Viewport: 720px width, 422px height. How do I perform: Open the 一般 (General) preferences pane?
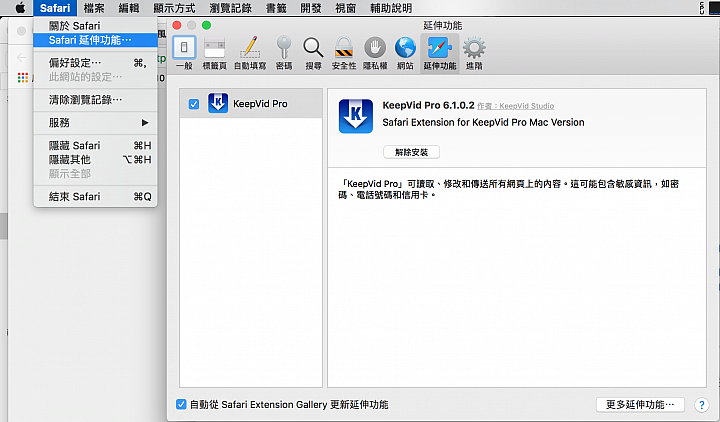click(184, 53)
